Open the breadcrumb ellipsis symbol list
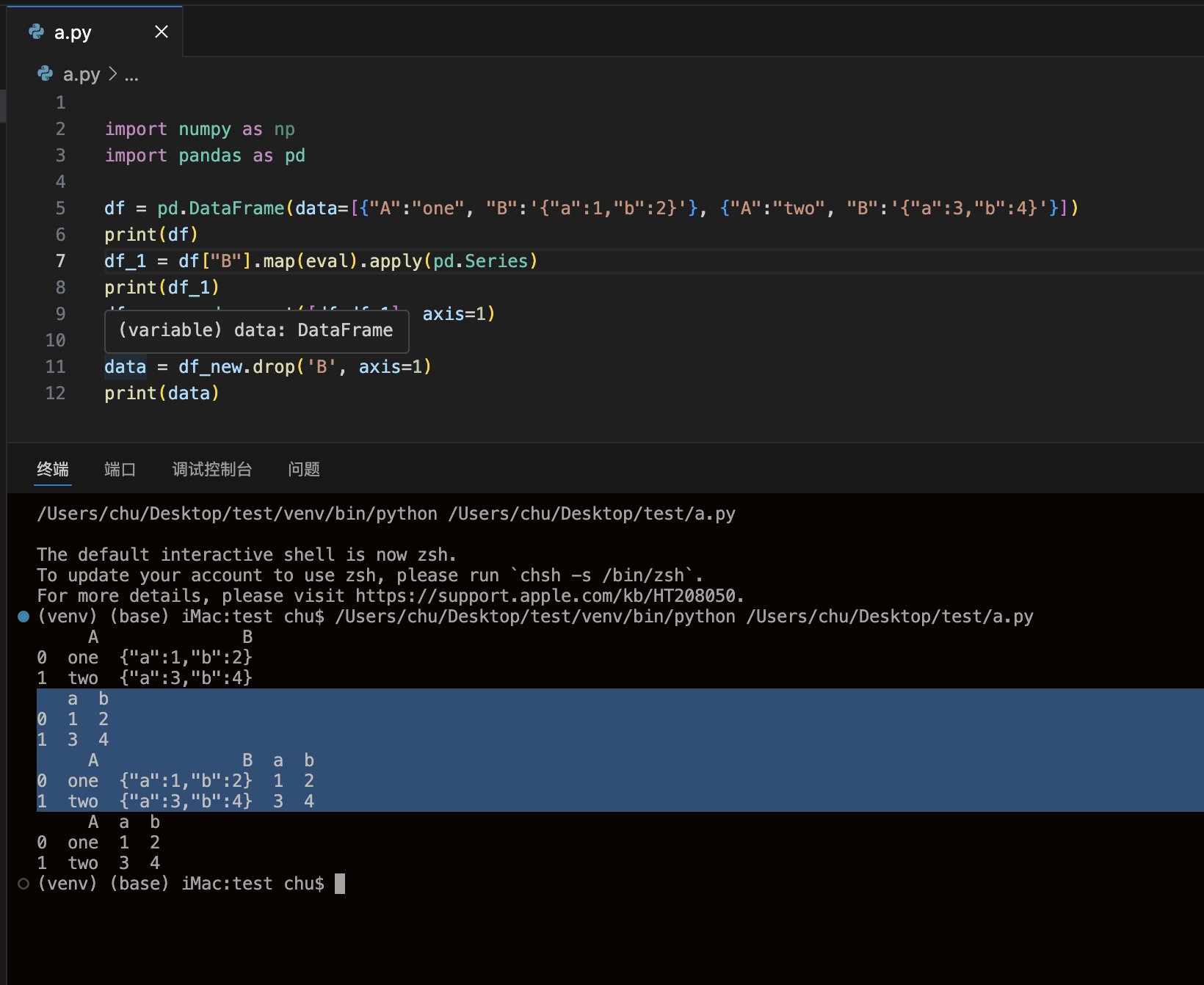The width and height of the screenshot is (1204, 985). [131, 74]
